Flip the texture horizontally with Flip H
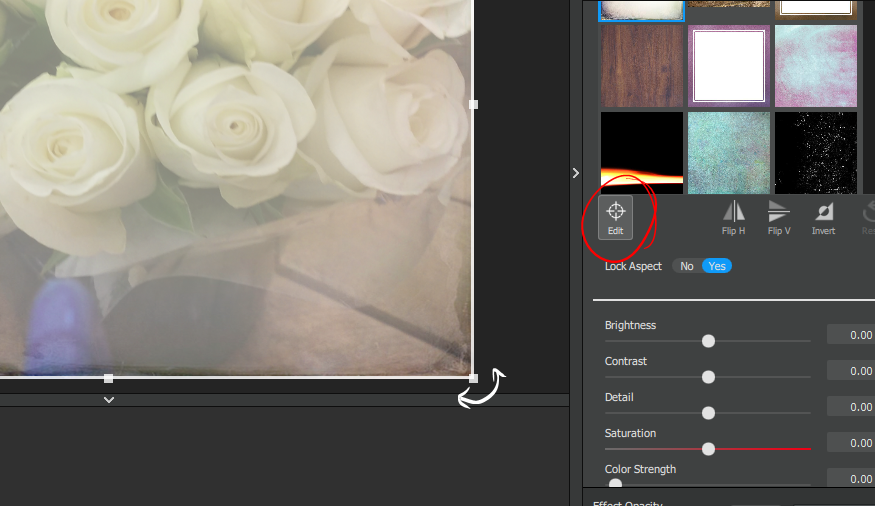The width and height of the screenshot is (875, 506). pyautogui.click(x=734, y=216)
